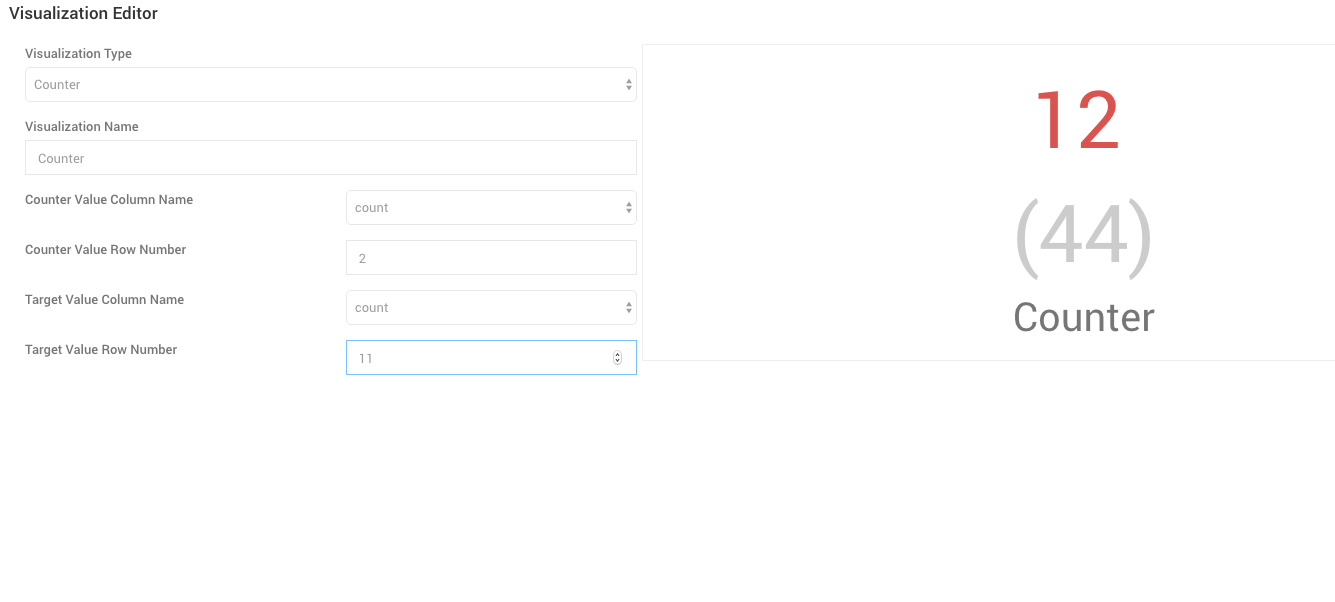
Task: Open the Target Value Column Name dropdown
Action: pos(490,308)
